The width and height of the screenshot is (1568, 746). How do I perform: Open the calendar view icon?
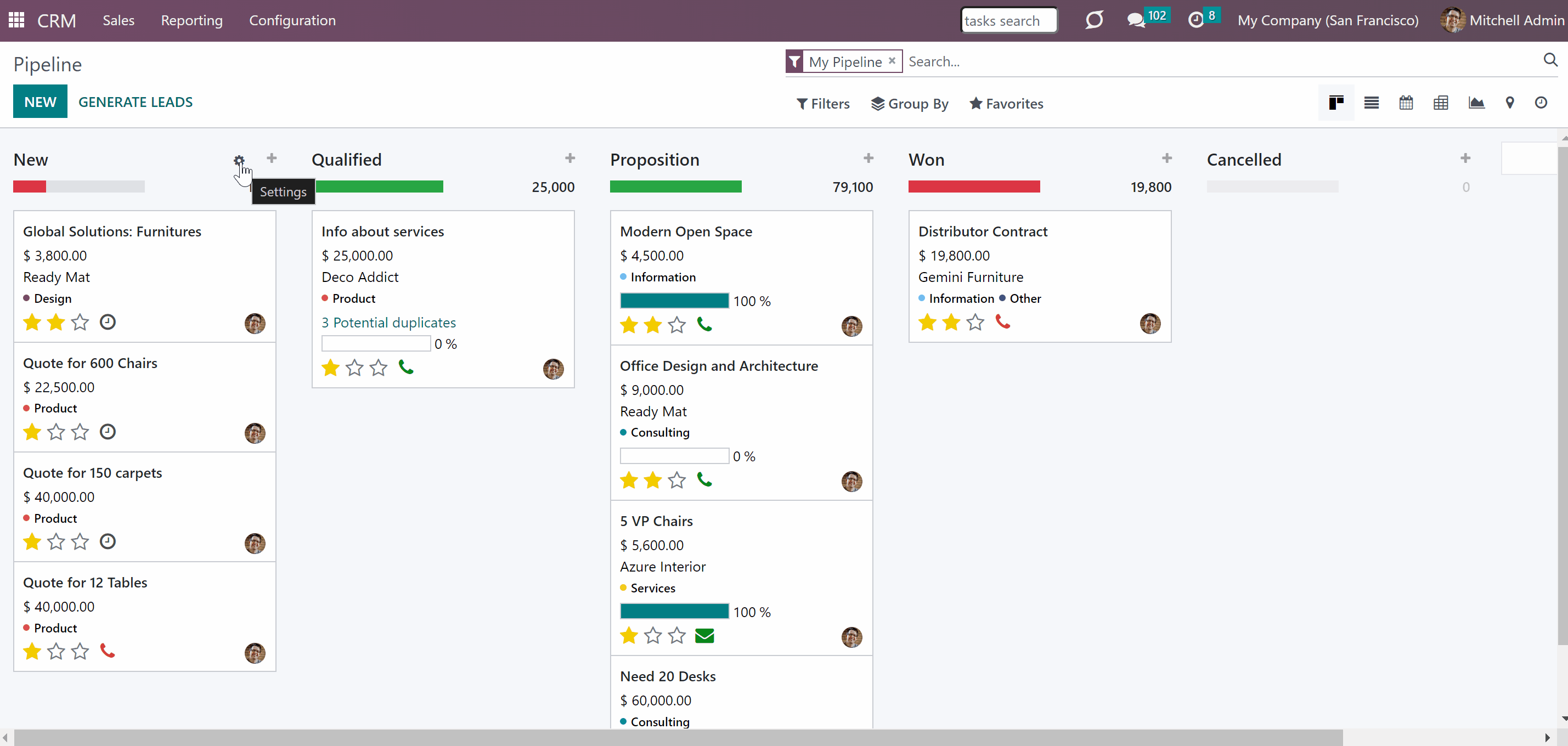pos(1406,103)
